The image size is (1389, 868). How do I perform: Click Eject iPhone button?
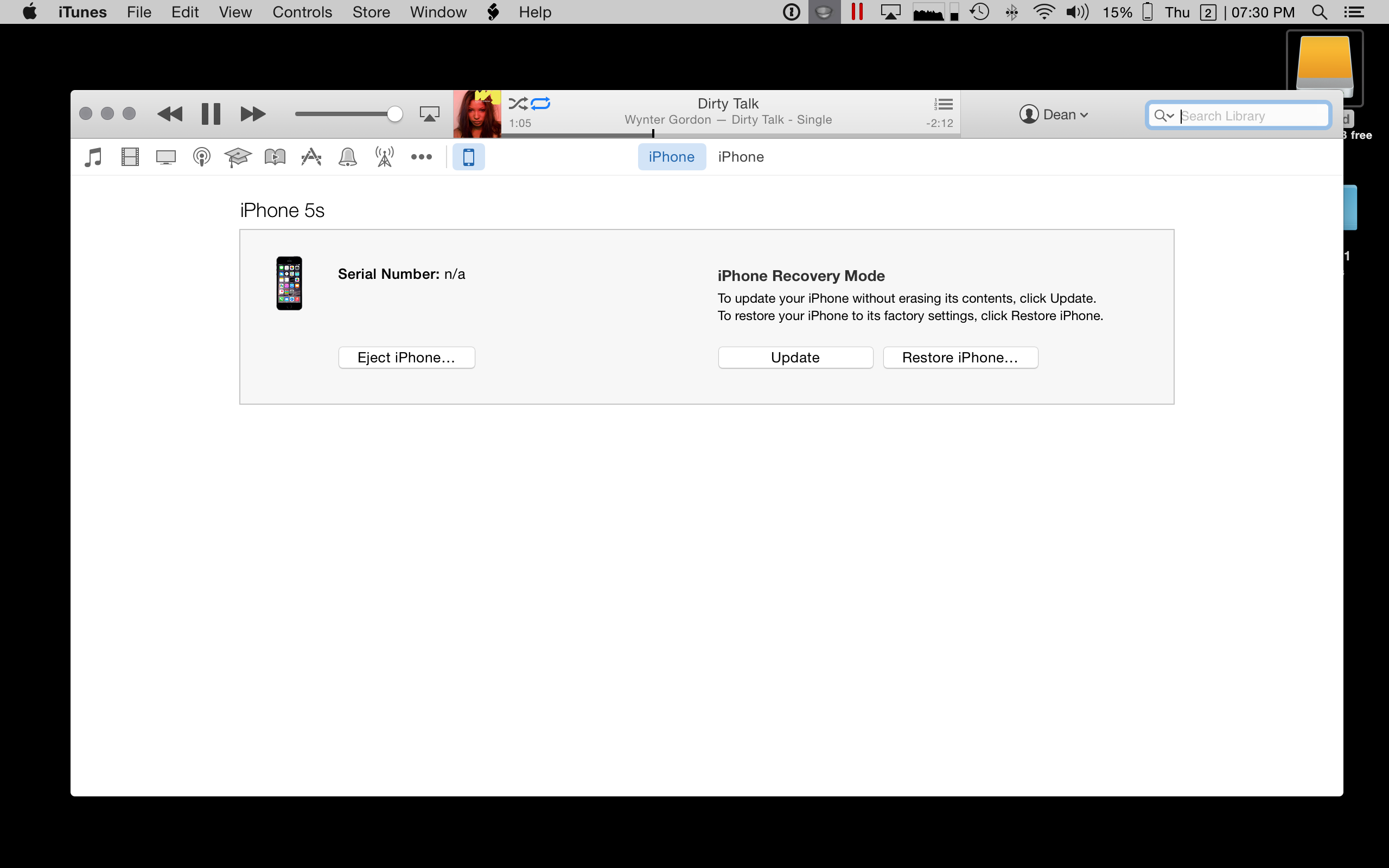tap(406, 358)
